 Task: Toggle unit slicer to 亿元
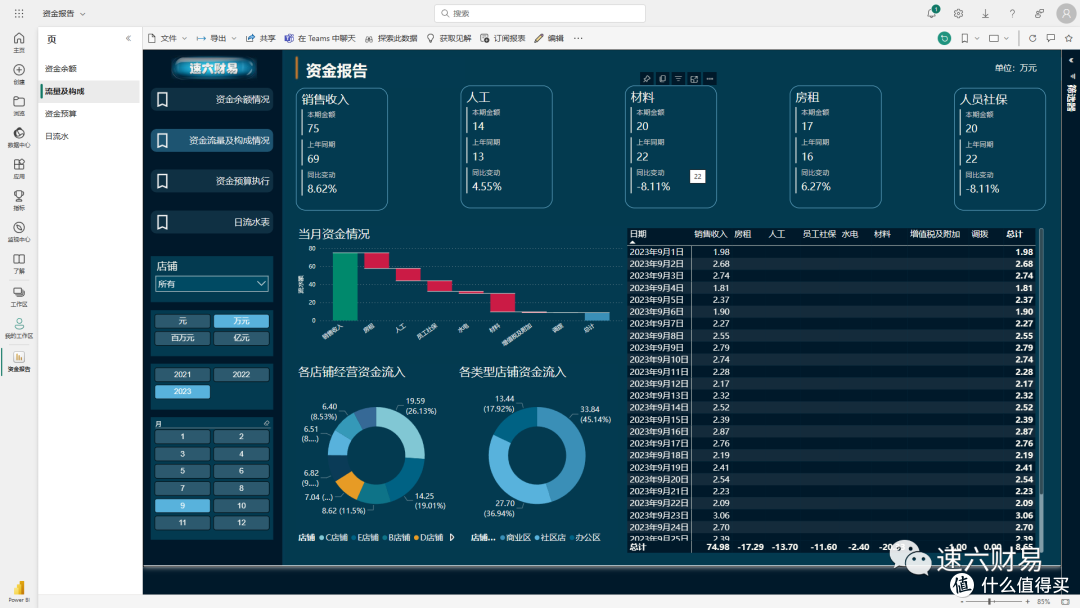tap(241, 338)
